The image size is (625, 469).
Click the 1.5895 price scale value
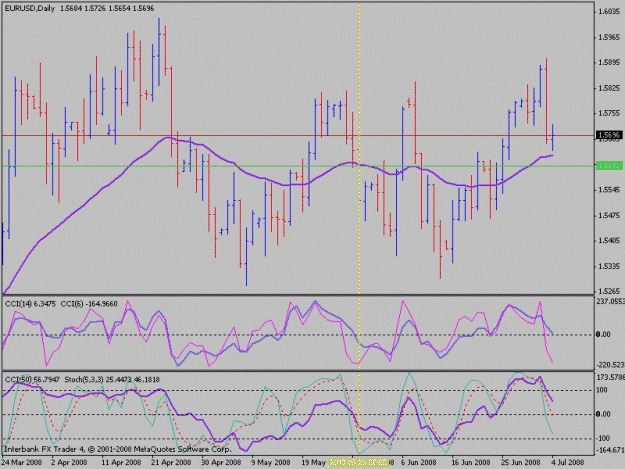coord(609,63)
